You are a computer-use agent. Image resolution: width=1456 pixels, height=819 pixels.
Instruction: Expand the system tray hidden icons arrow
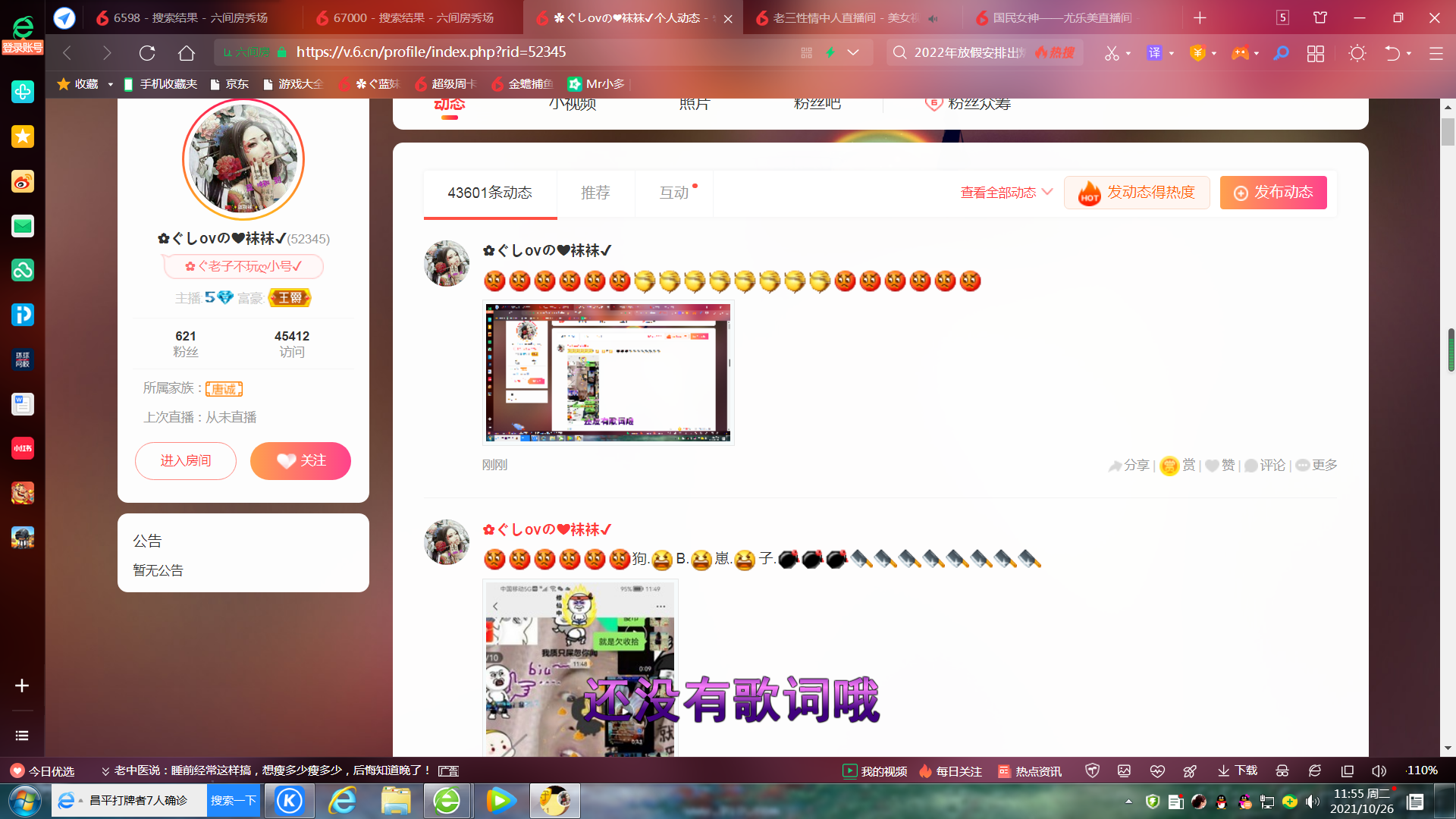pyautogui.click(x=1128, y=802)
